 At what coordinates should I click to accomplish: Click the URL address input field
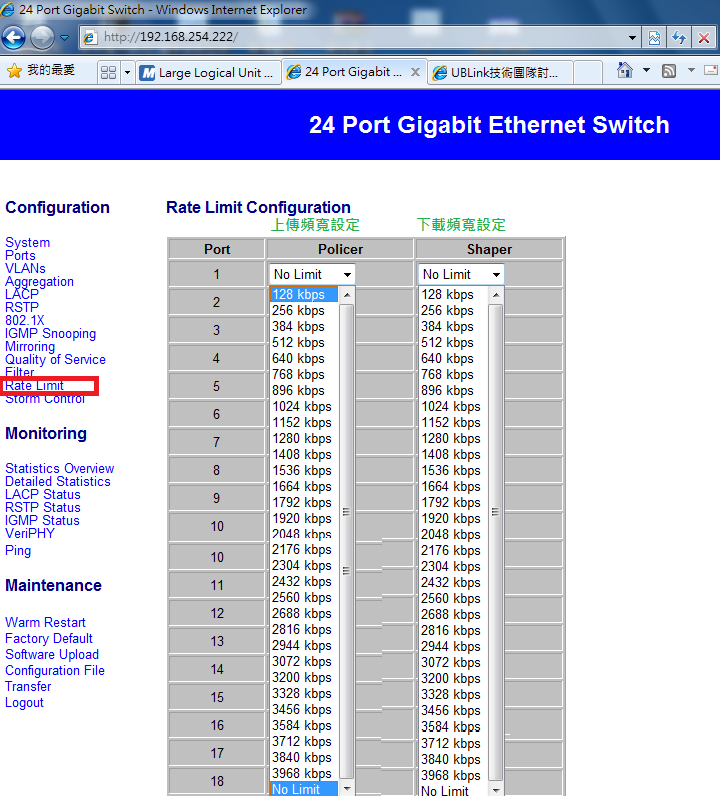[x=360, y=38]
